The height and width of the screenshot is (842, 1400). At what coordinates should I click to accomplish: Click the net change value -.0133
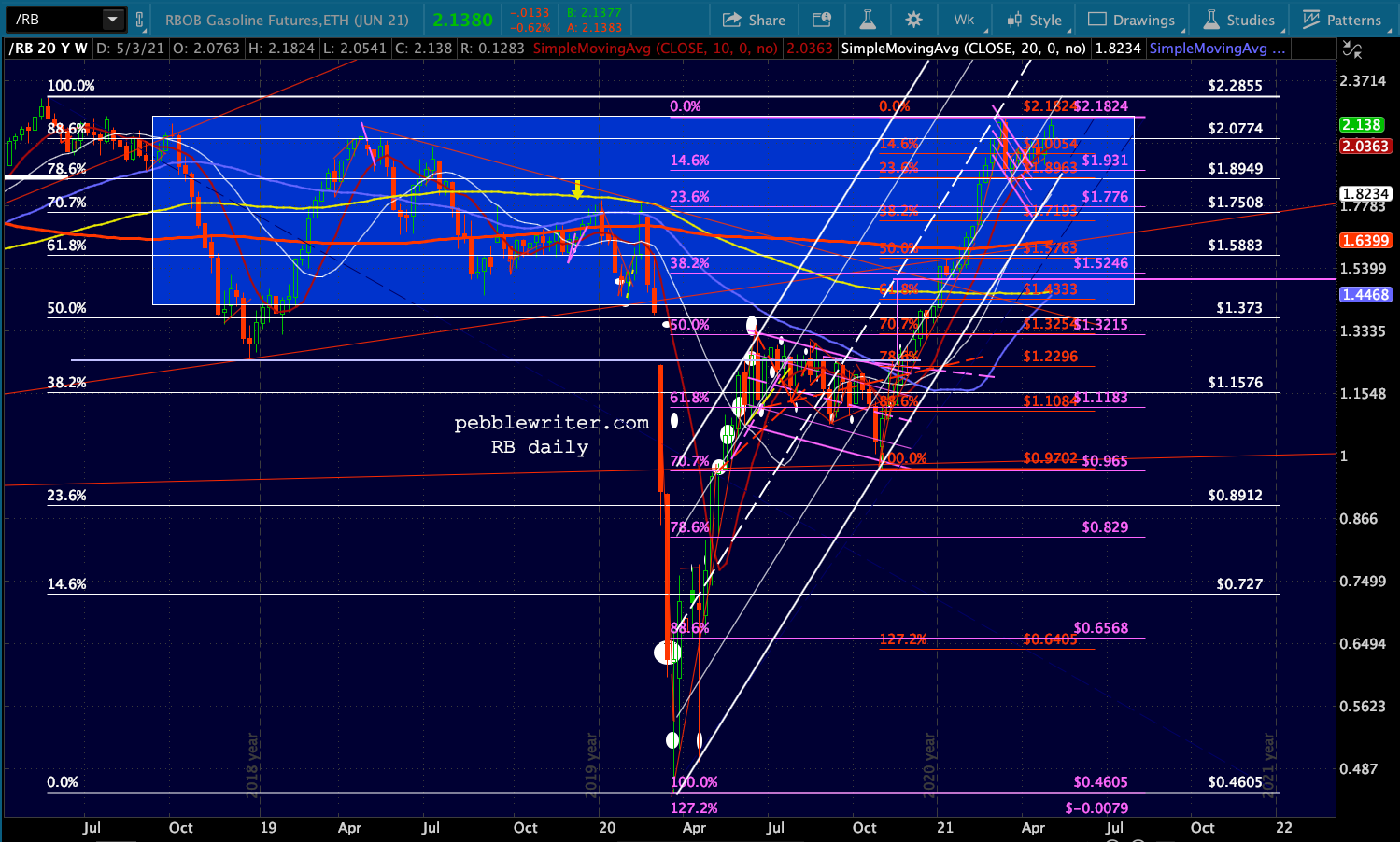click(x=529, y=13)
